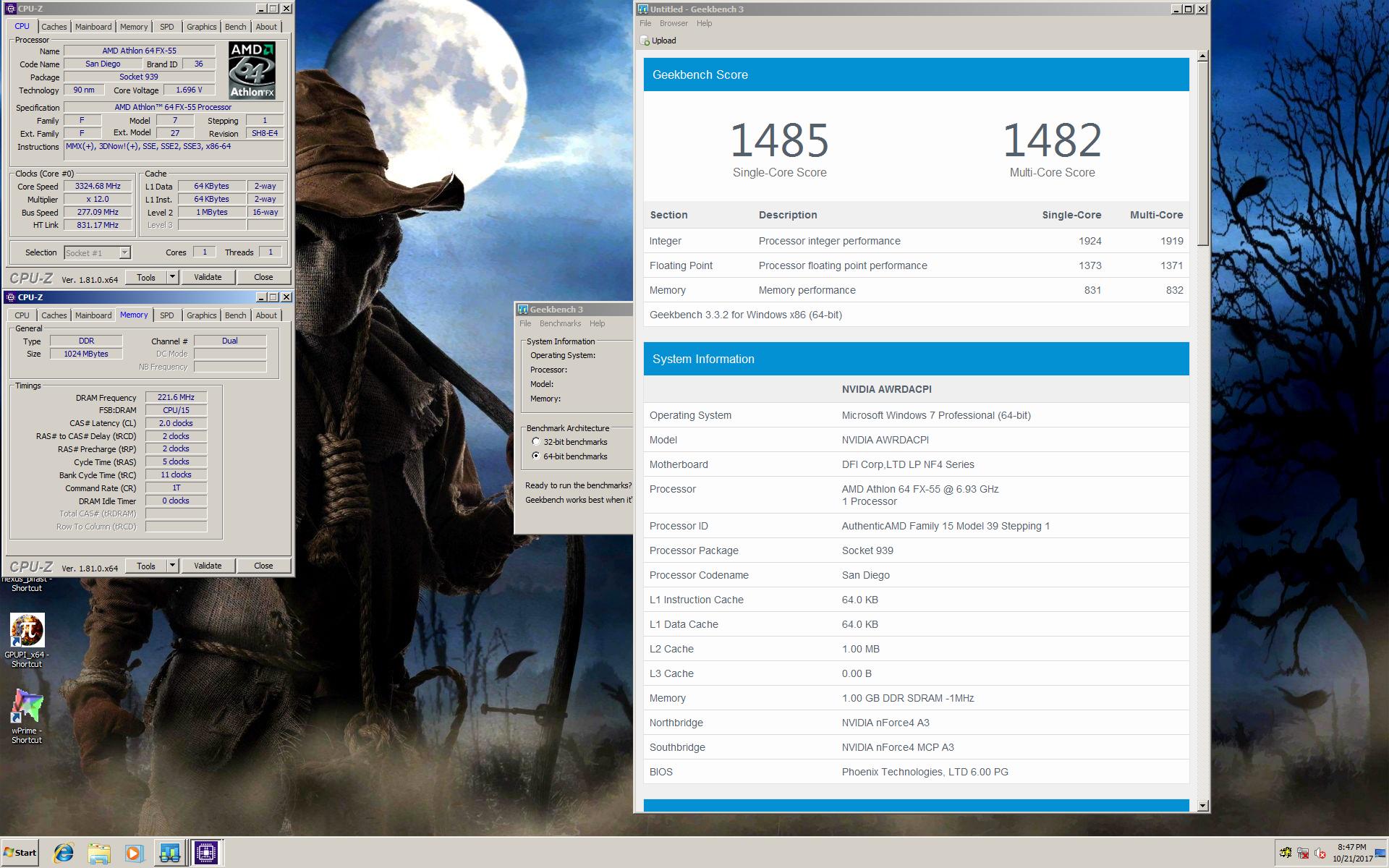Click the Core Speed value field

coord(98,186)
